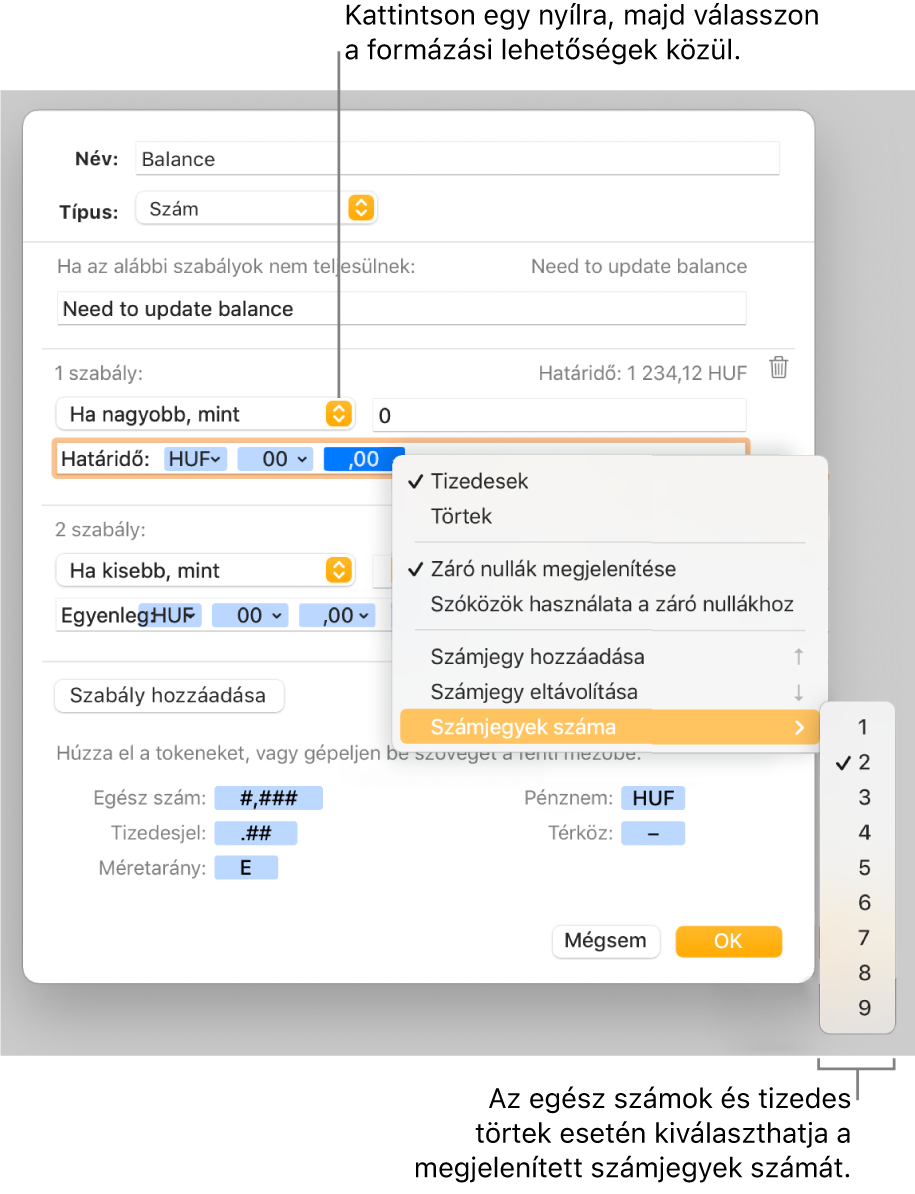The image size is (915, 1194).
Task: Select 'Számjegy eltávolítása' menu item
Action: (x=610, y=691)
